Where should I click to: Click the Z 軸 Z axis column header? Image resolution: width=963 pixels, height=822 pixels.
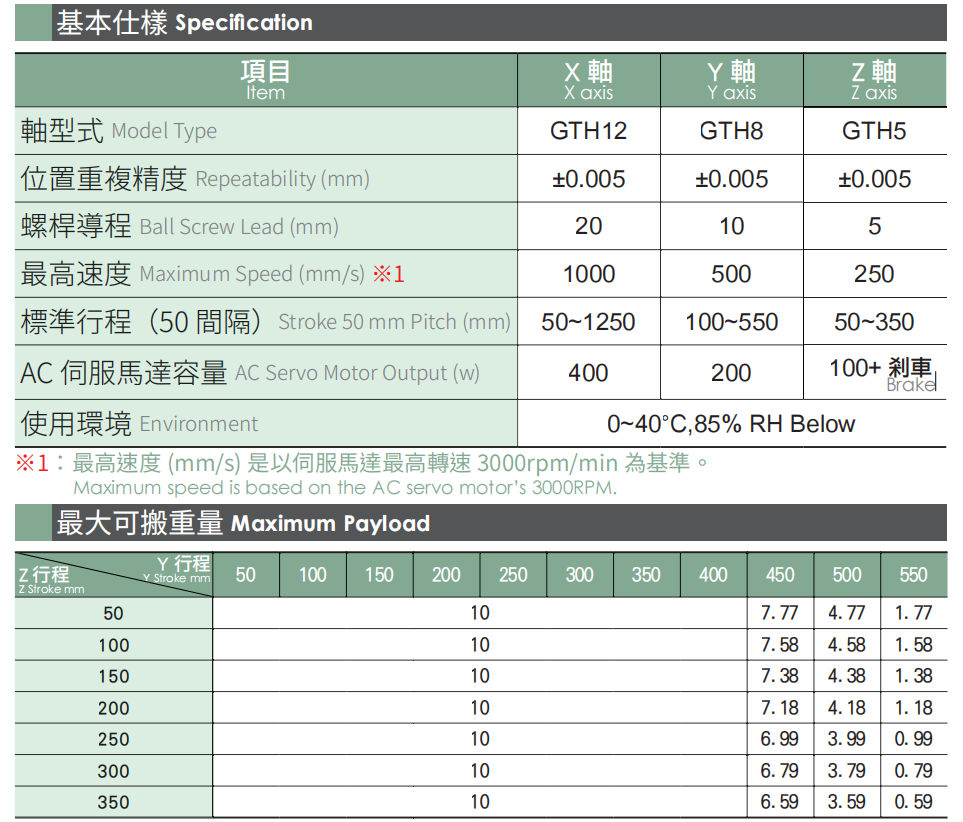click(874, 80)
